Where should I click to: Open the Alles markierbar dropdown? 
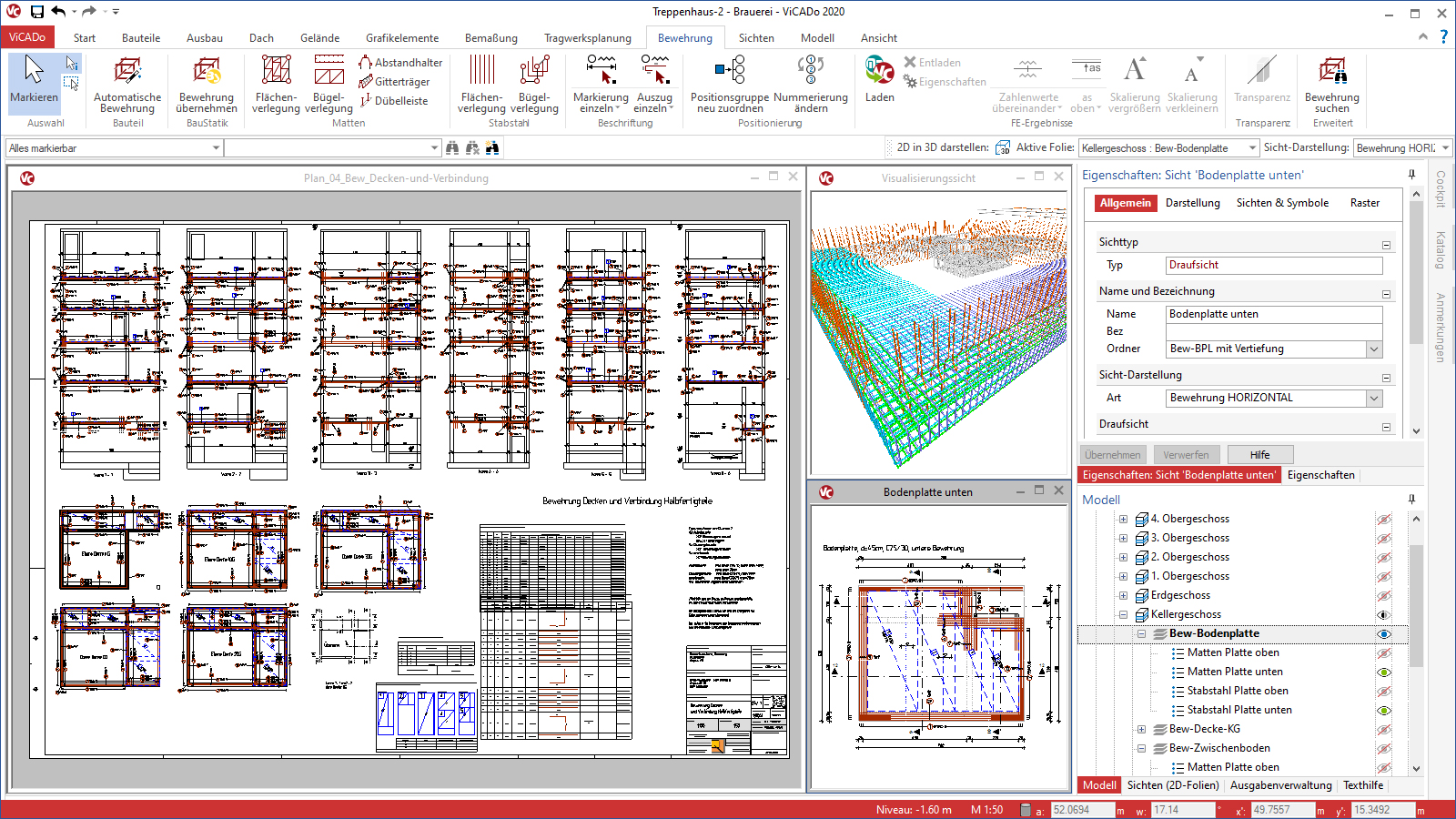[216, 147]
